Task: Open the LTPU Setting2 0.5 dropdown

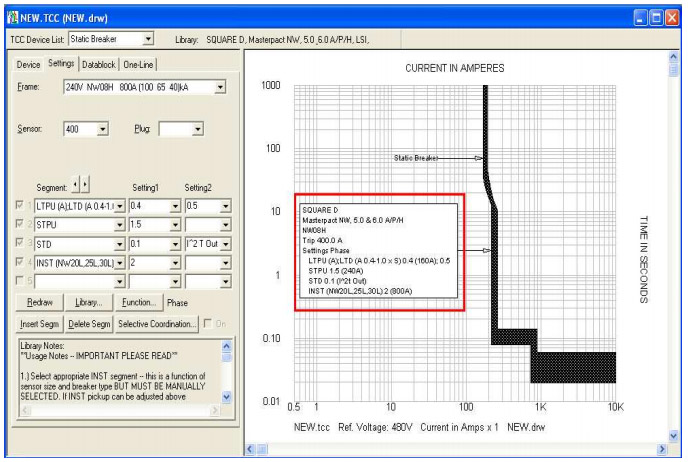Action: [x=226, y=206]
